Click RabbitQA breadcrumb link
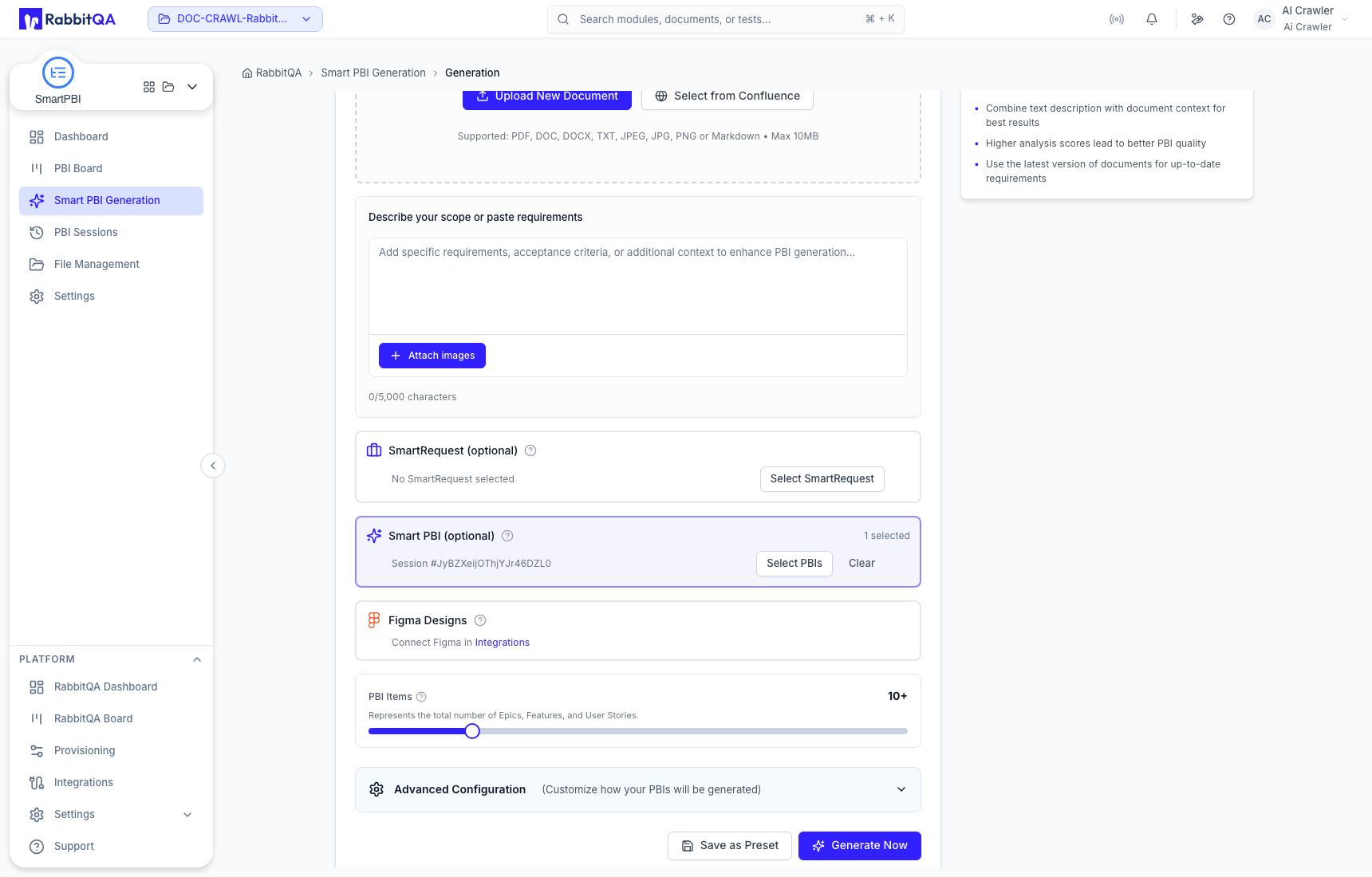 tap(278, 73)
